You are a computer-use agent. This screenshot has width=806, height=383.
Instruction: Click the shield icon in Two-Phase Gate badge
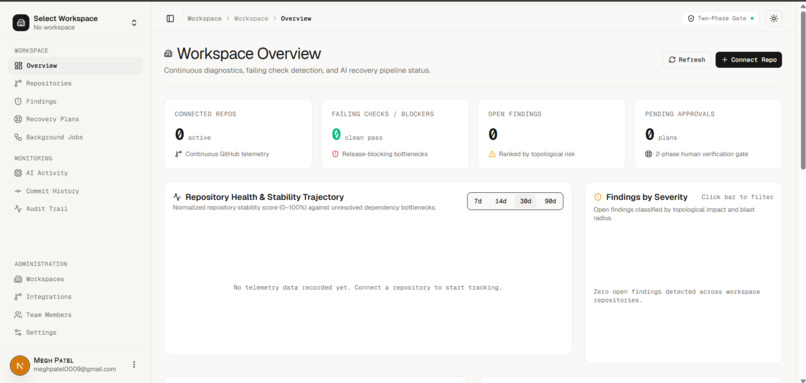pos(691,19)
